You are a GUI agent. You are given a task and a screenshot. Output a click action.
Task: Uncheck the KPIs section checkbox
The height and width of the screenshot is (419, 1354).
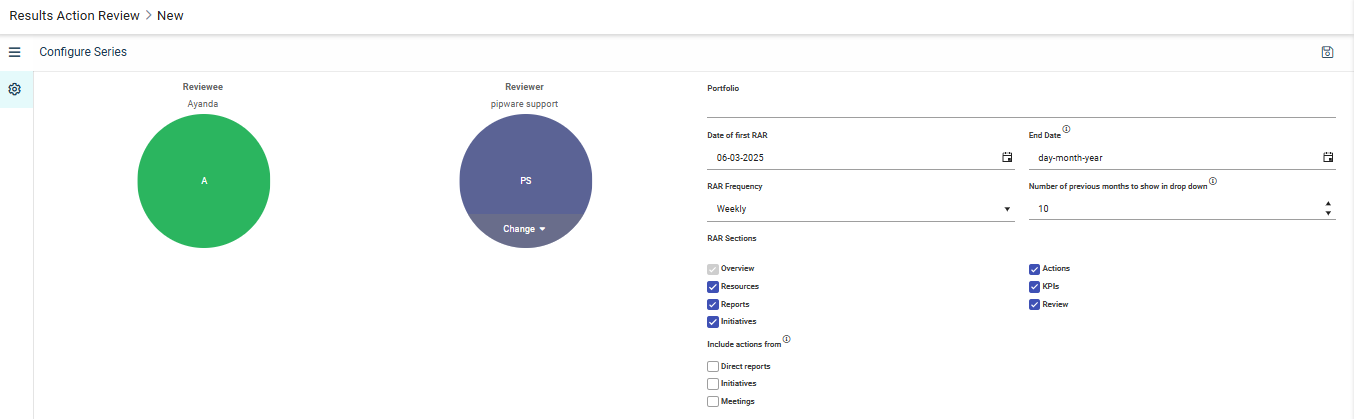(x=1035, y=286)
